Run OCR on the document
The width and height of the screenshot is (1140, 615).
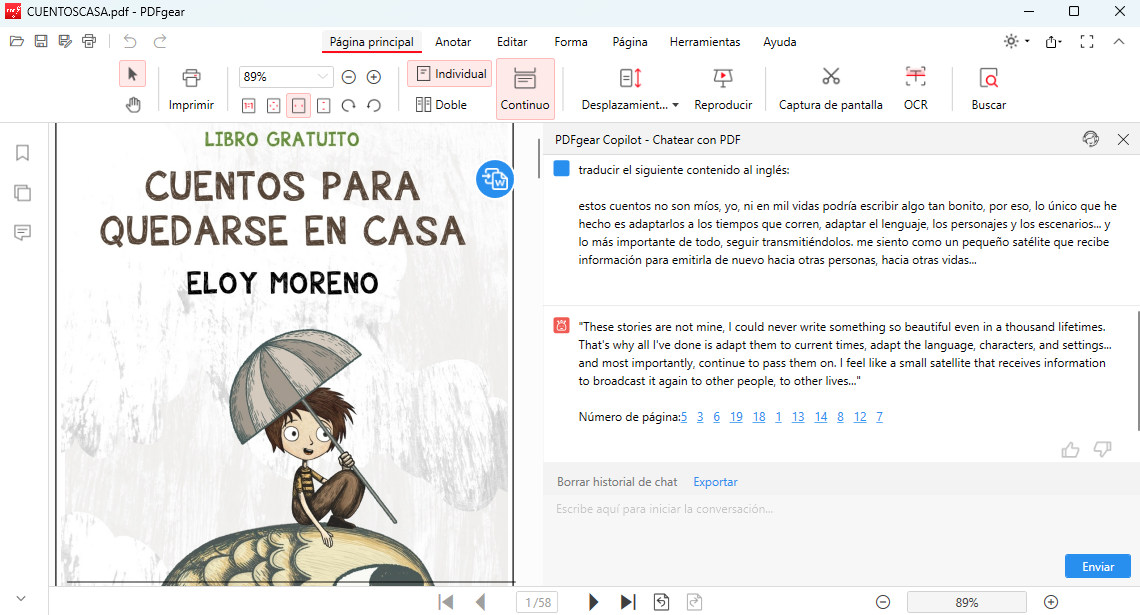click(914, 88)
